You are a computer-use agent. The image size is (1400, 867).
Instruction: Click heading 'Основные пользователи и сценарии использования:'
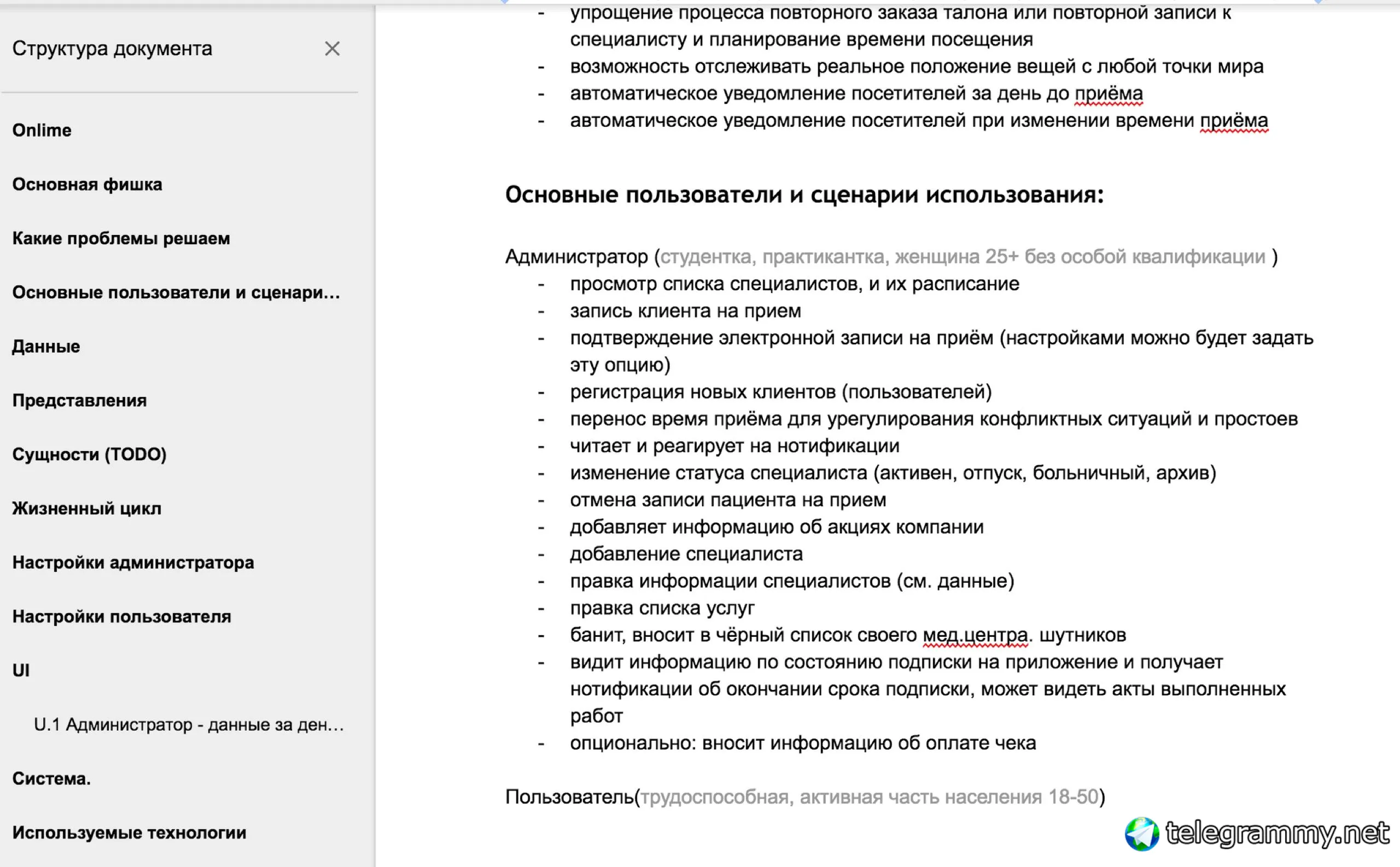click(804, 195)
